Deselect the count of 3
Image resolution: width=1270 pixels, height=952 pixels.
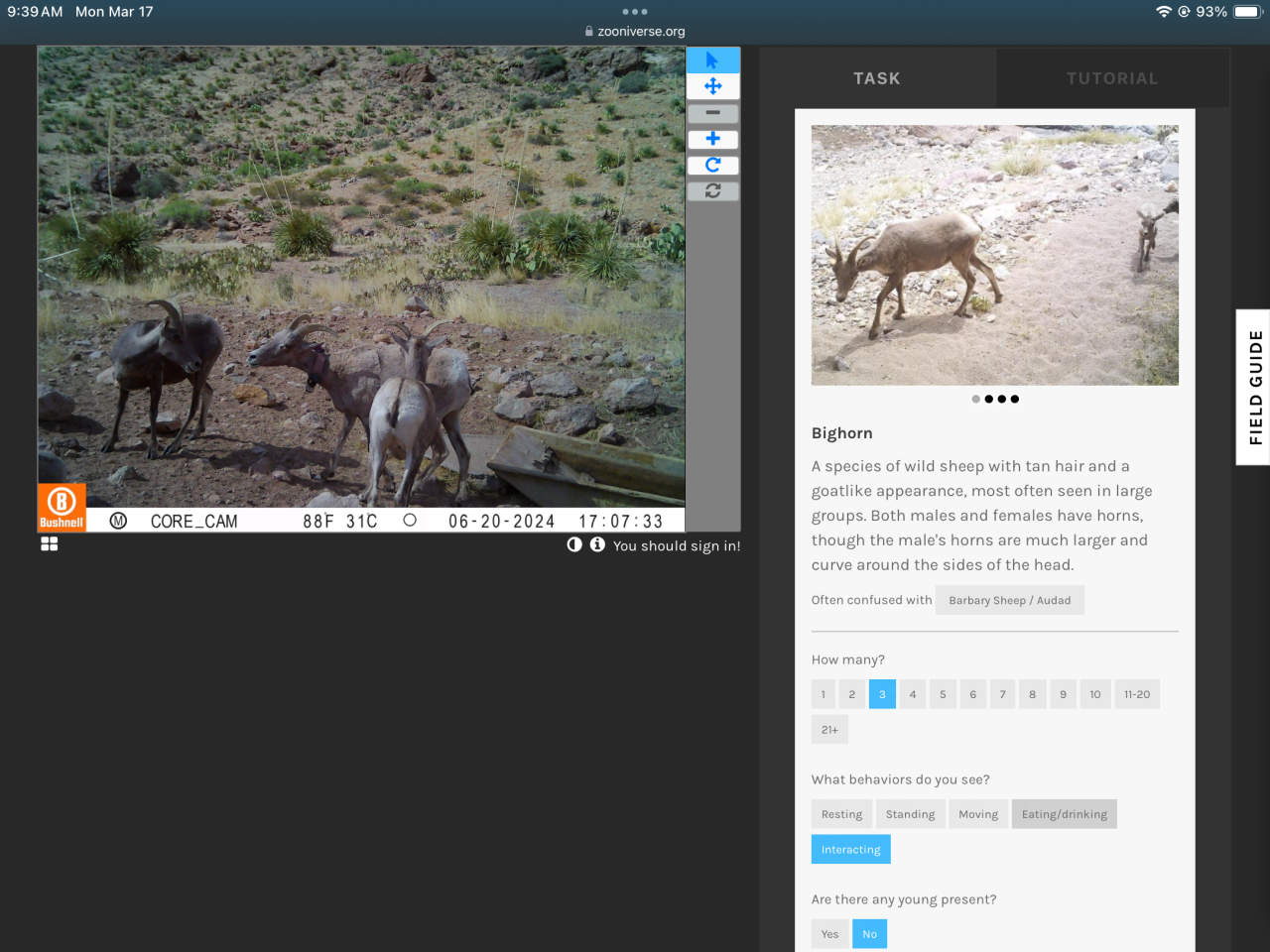pos(882,694)
